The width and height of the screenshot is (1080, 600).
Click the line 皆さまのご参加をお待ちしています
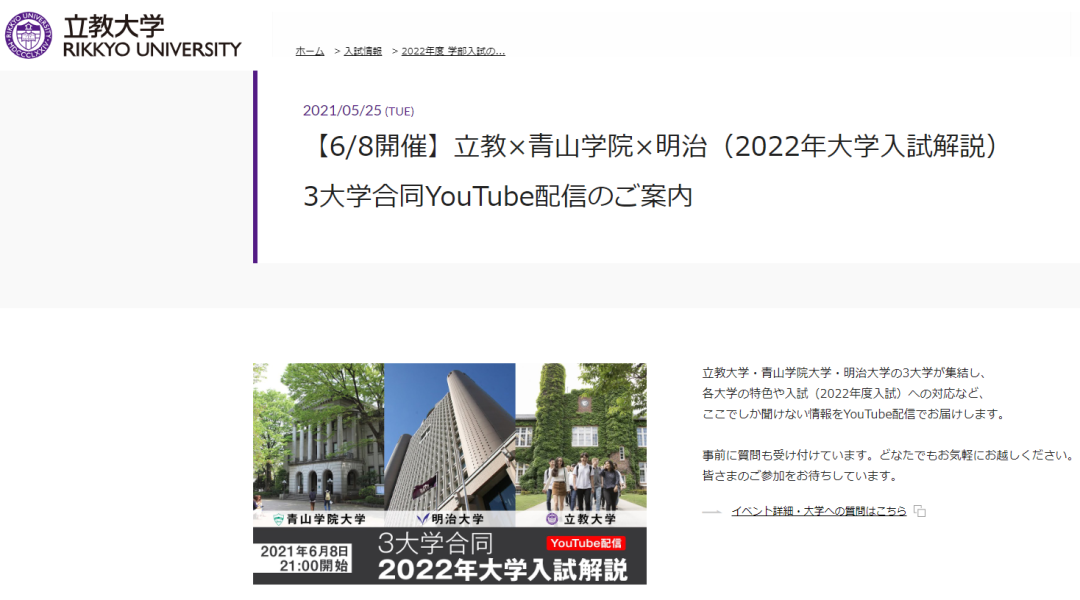[x=800, y=476]
